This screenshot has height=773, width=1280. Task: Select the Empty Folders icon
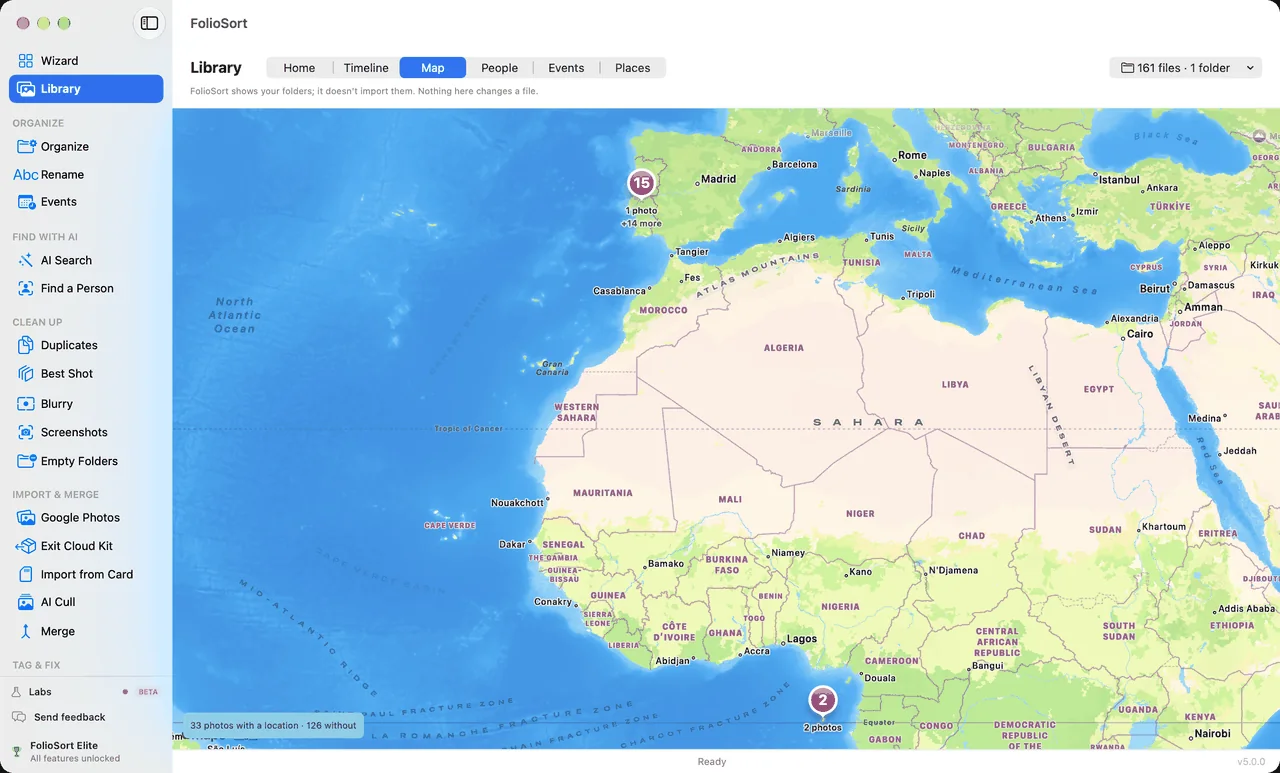(x=27, y=461)
